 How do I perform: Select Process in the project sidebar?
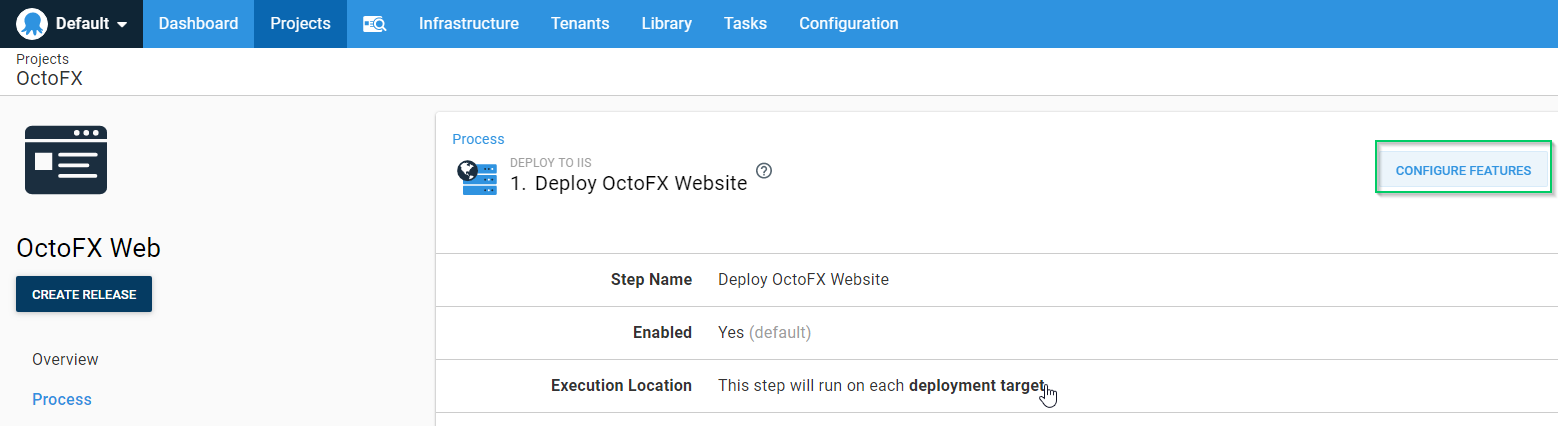(x=62, y=399)
